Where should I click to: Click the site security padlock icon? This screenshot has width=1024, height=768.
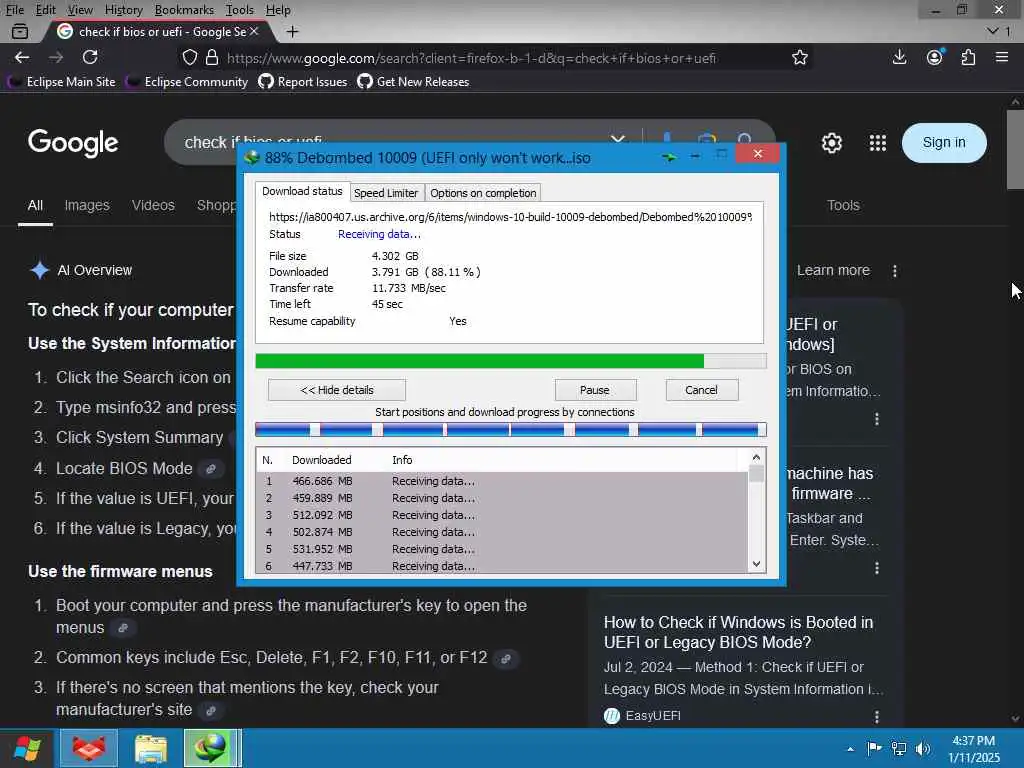(212, 57)
